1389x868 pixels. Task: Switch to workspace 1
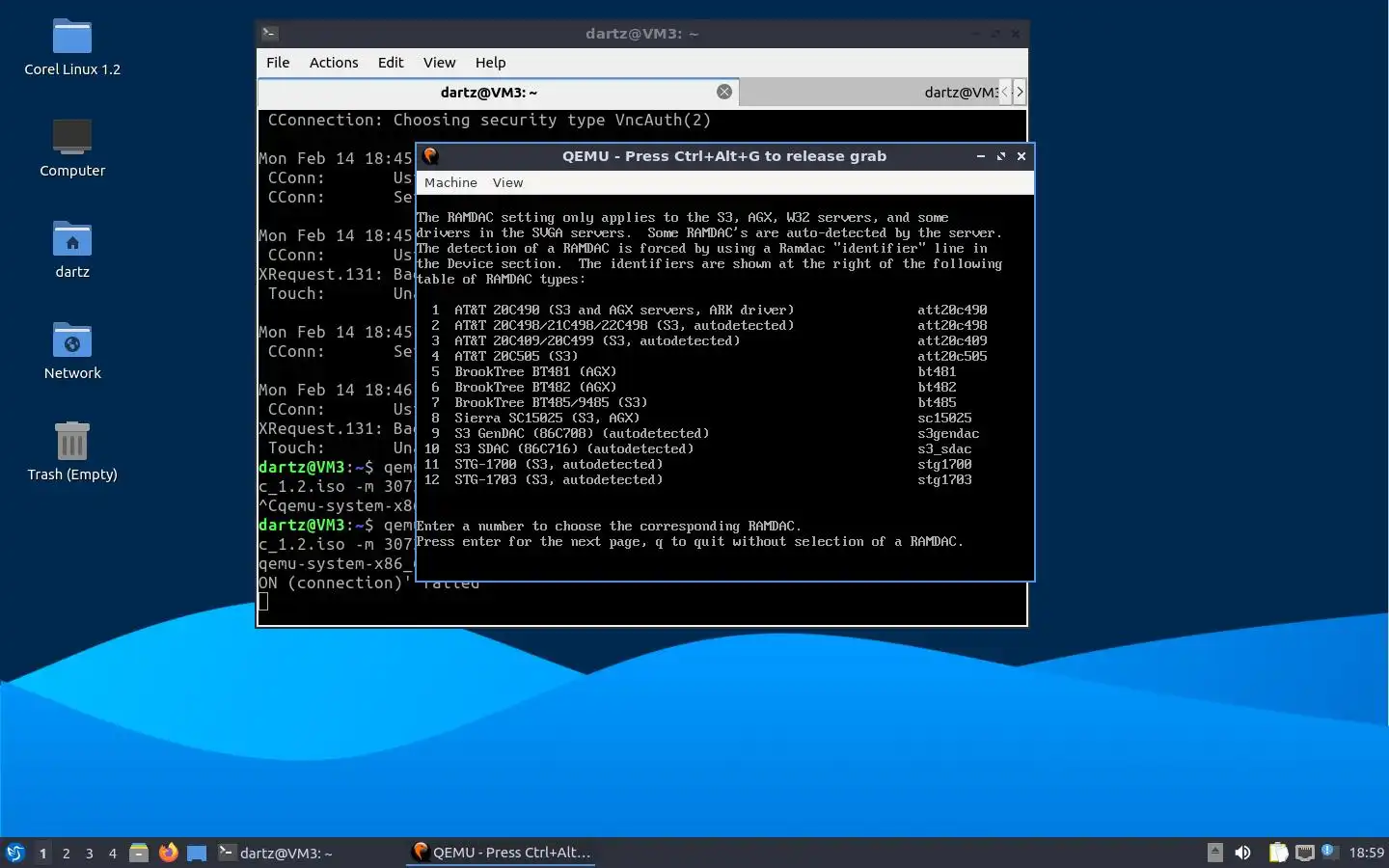pos(42,854)
